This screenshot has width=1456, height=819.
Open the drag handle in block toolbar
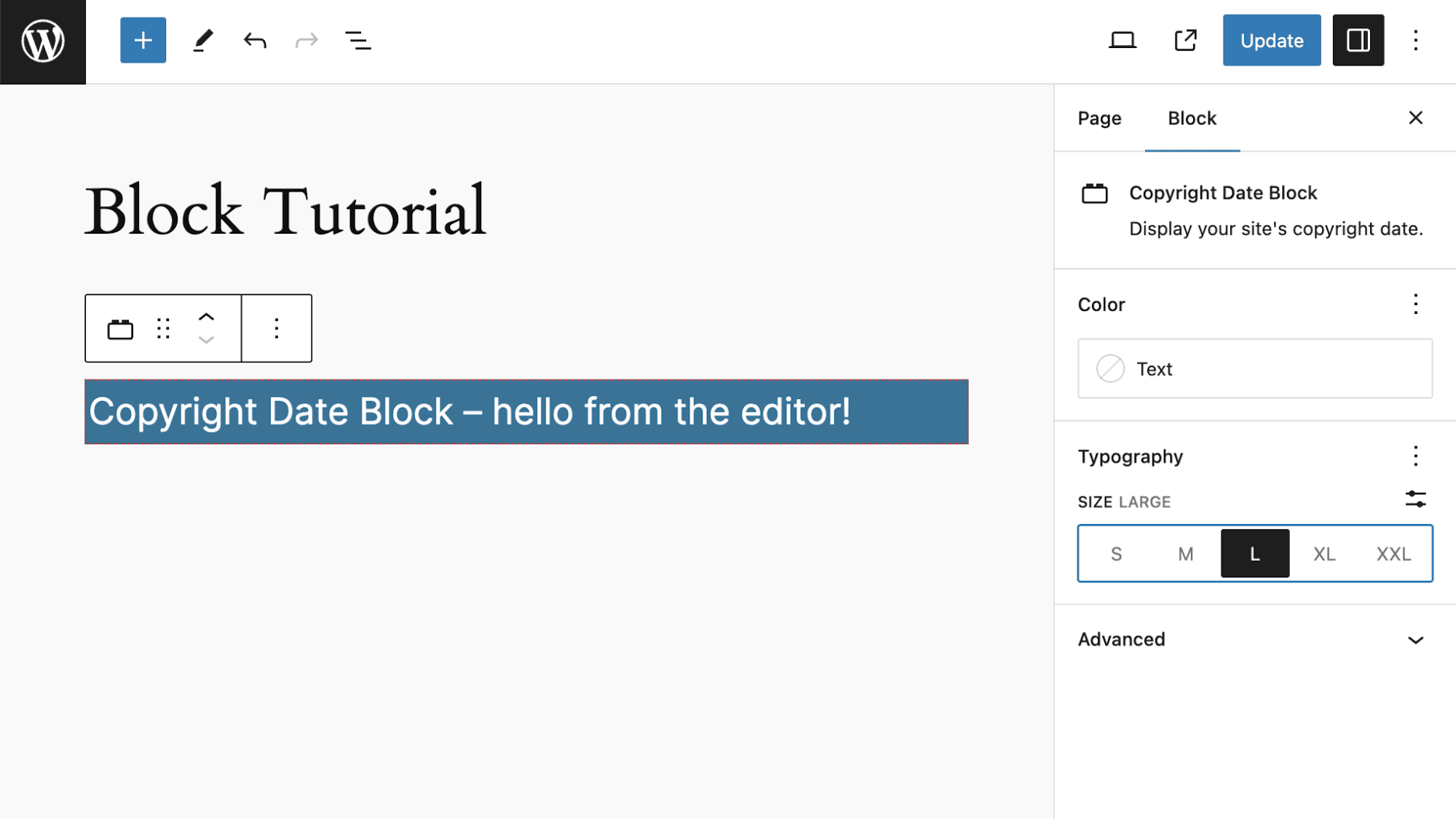[163, 328]
